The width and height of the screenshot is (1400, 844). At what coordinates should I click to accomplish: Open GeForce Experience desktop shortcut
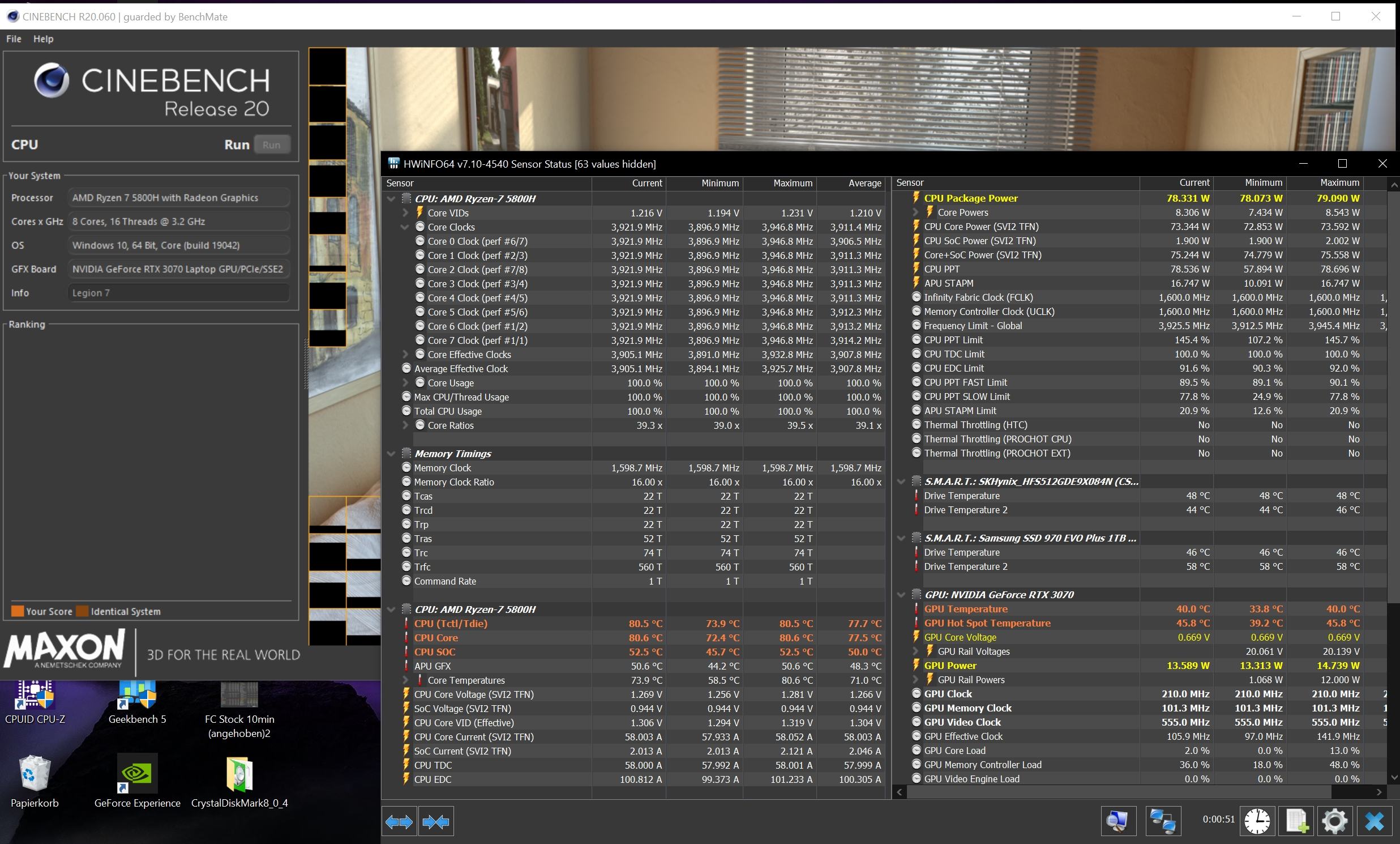coord(137,781)
